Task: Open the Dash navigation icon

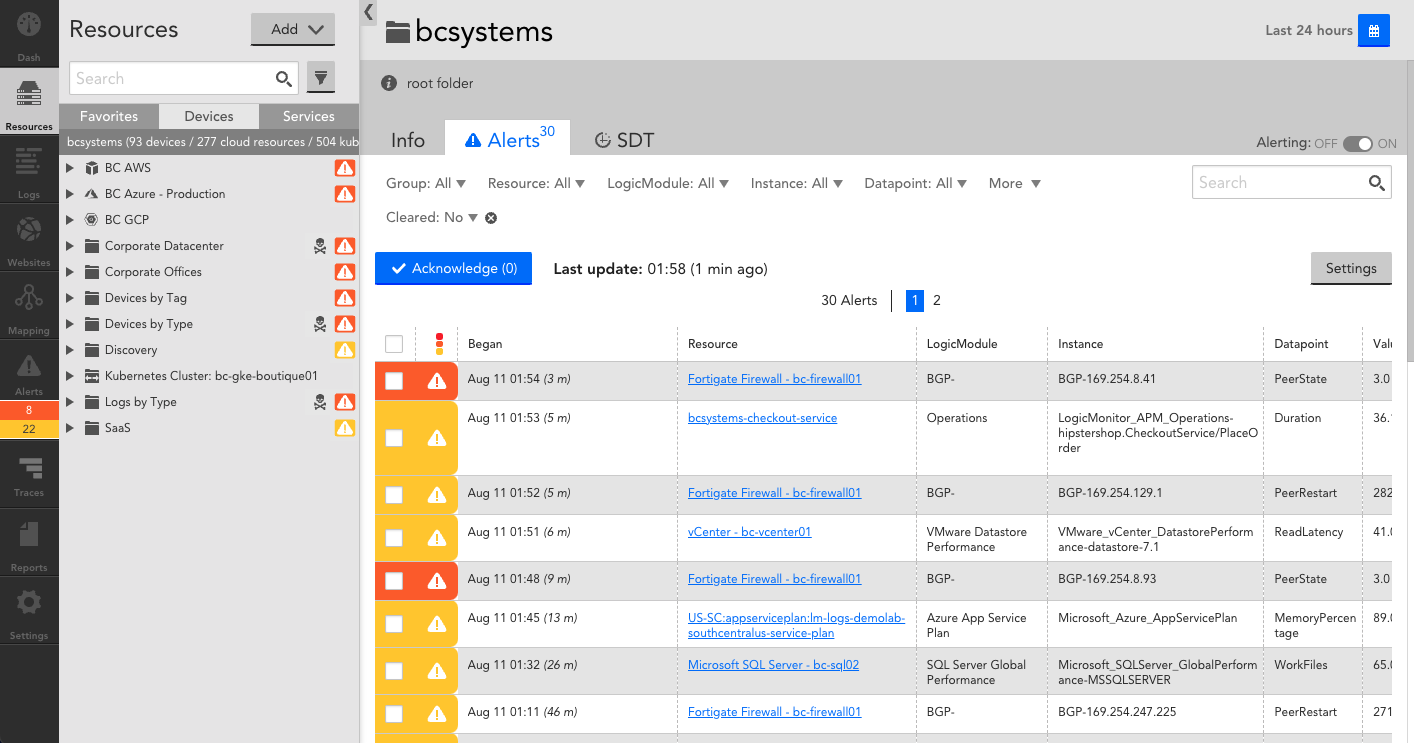Action: tap(29, 25)
